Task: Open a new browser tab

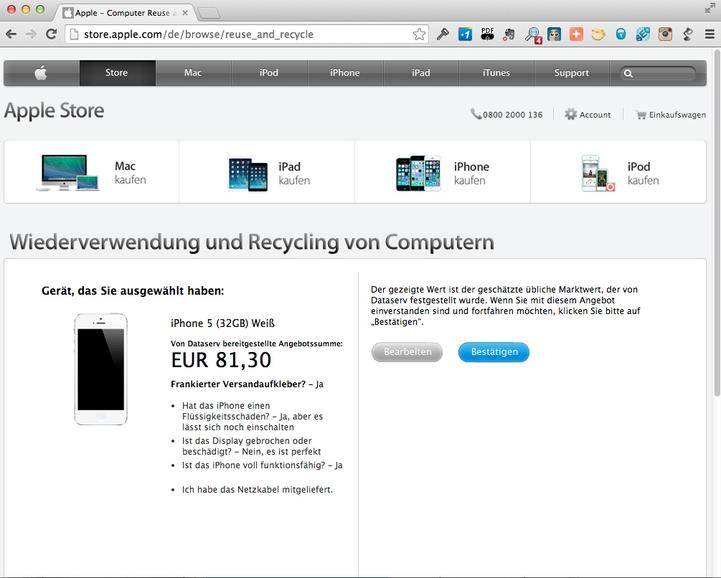Action: (209, 13)
